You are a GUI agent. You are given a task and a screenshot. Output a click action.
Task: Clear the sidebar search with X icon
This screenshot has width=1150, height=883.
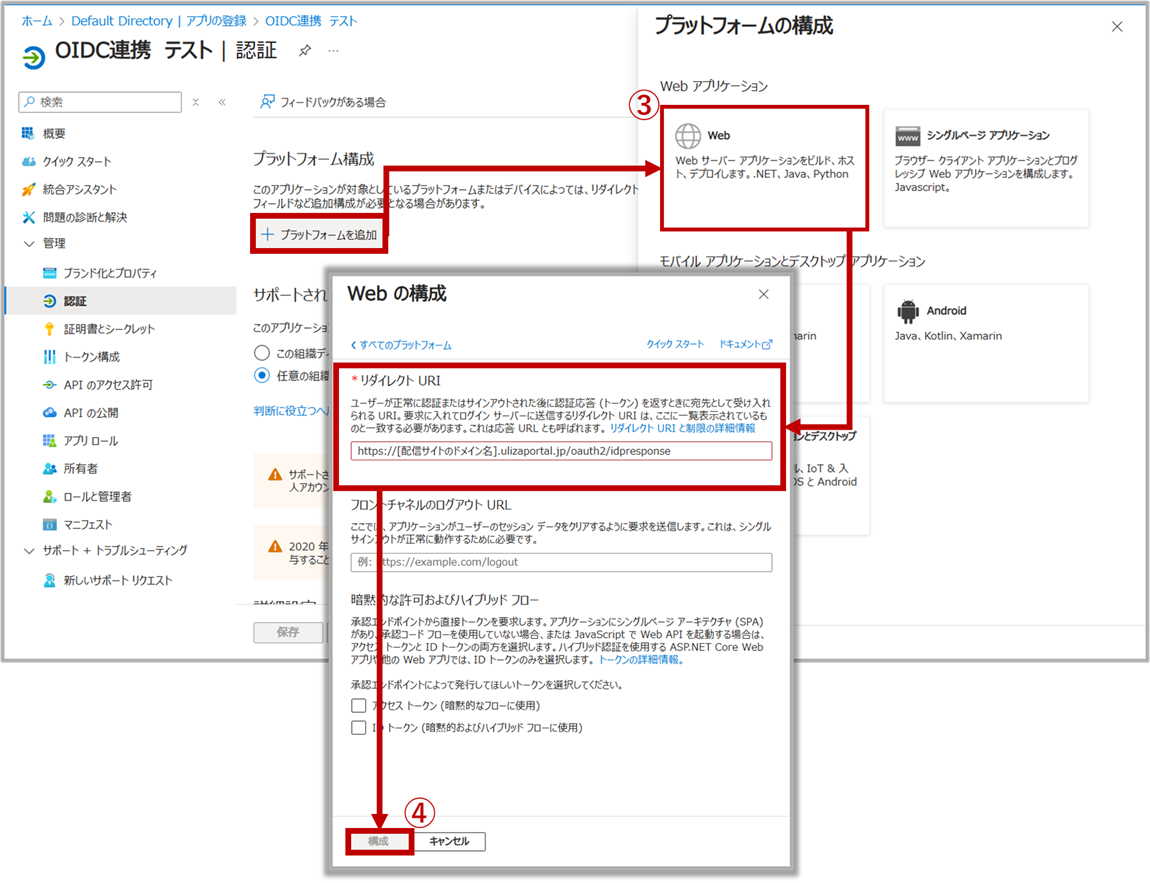point(196,102)
